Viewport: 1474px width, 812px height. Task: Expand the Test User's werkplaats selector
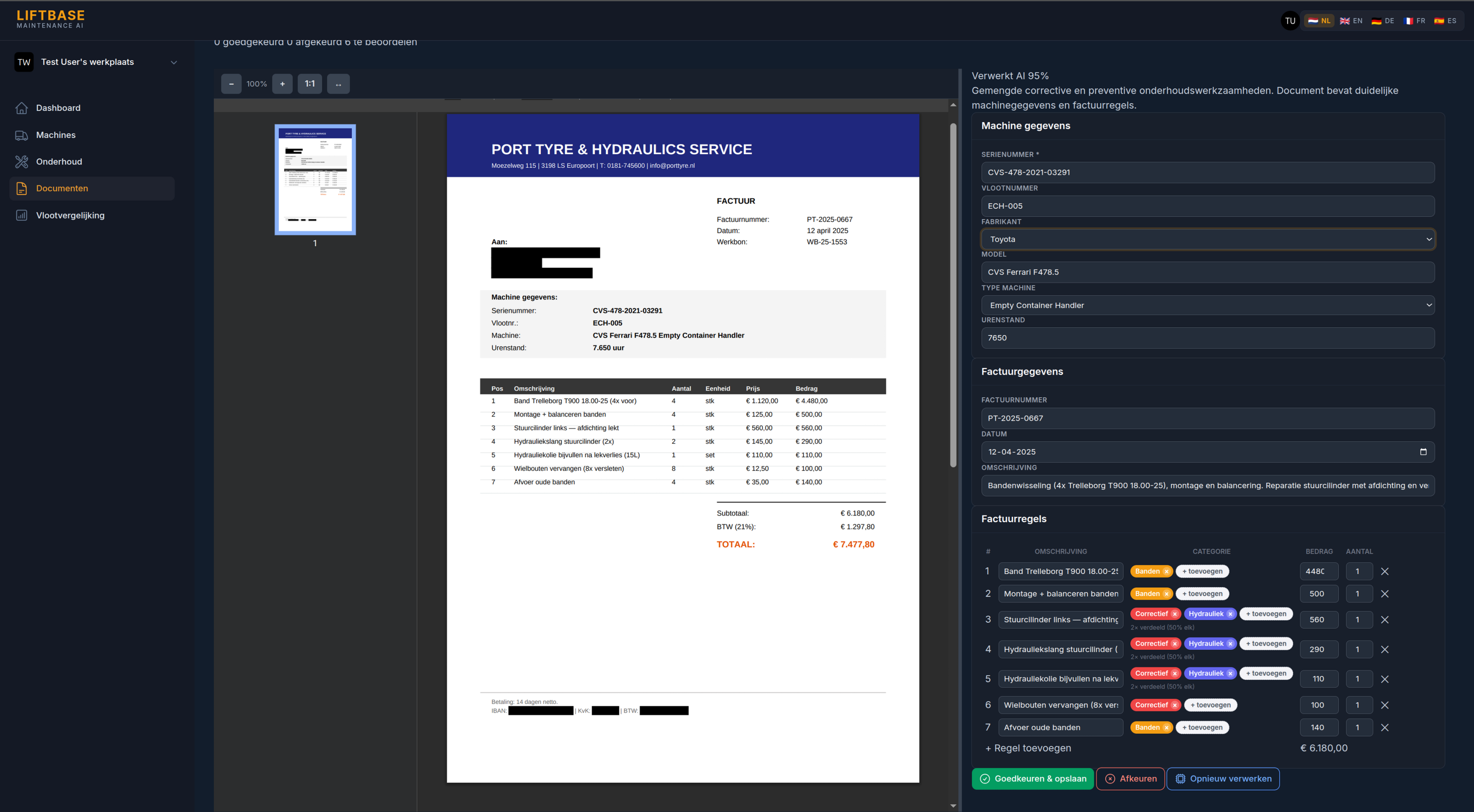coord(174,62)
